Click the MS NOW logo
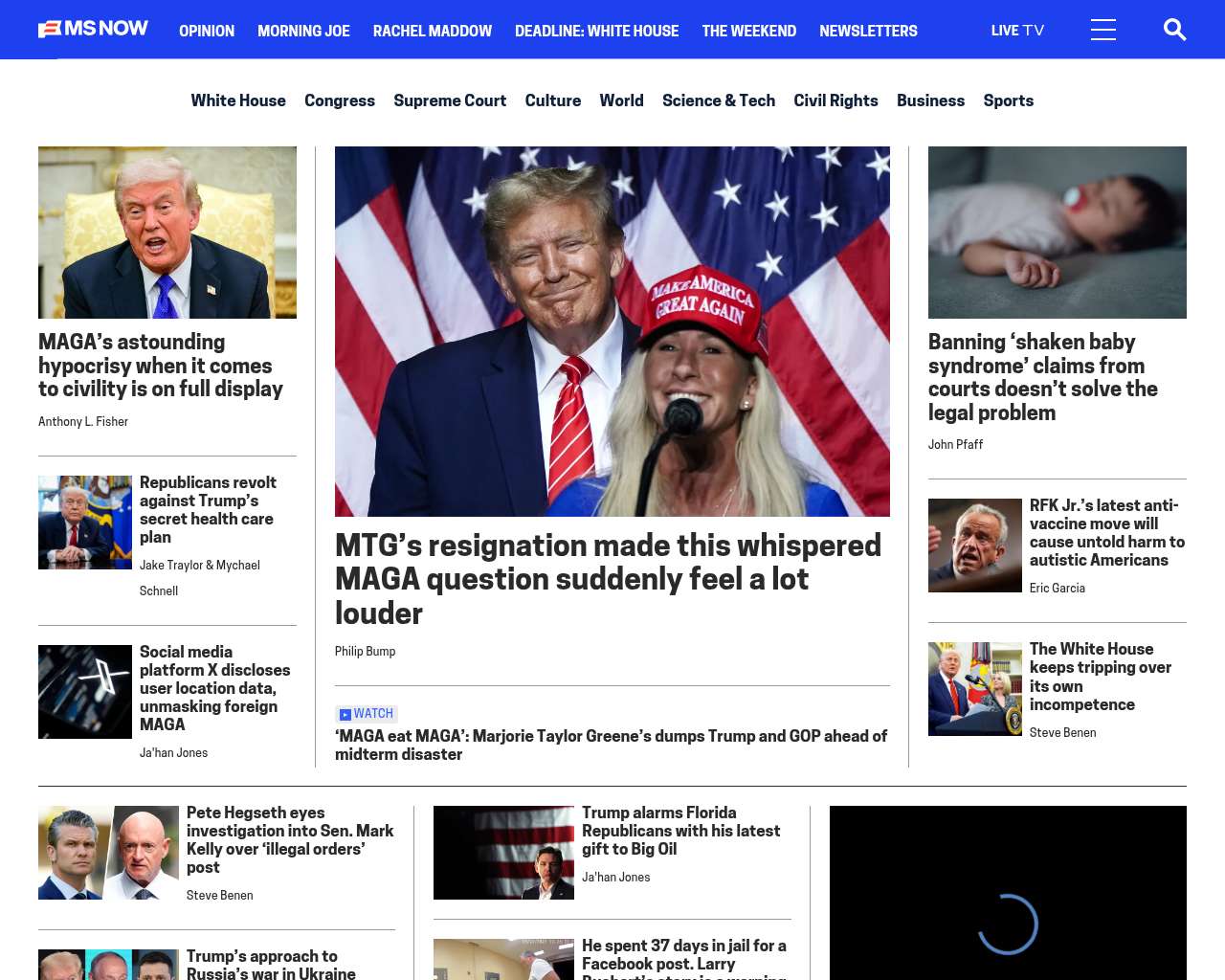 click(93, 29)
